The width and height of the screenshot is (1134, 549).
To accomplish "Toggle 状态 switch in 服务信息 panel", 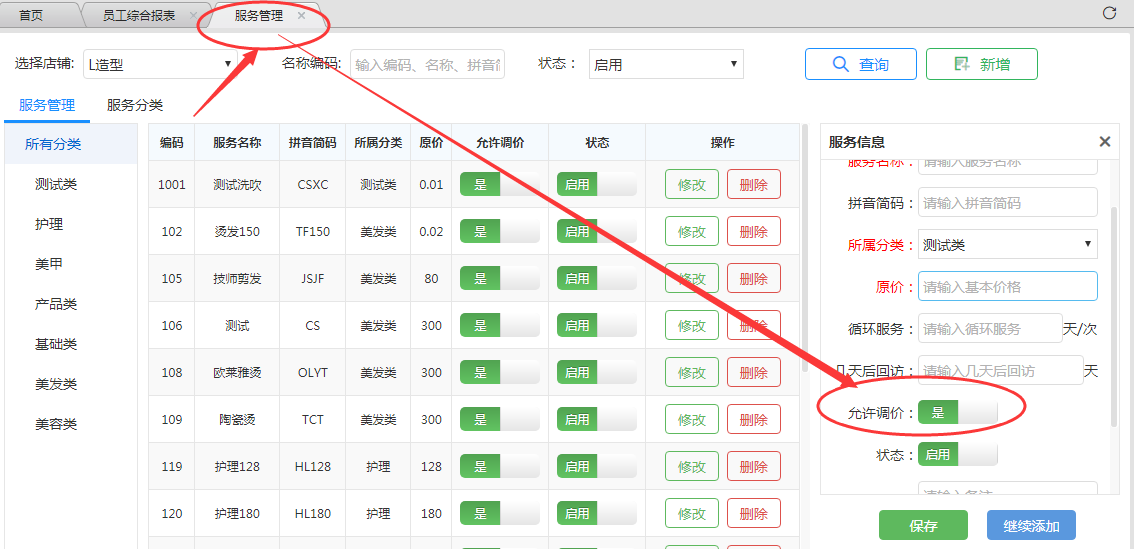I will pyautogui.click(x=958, y=454).
